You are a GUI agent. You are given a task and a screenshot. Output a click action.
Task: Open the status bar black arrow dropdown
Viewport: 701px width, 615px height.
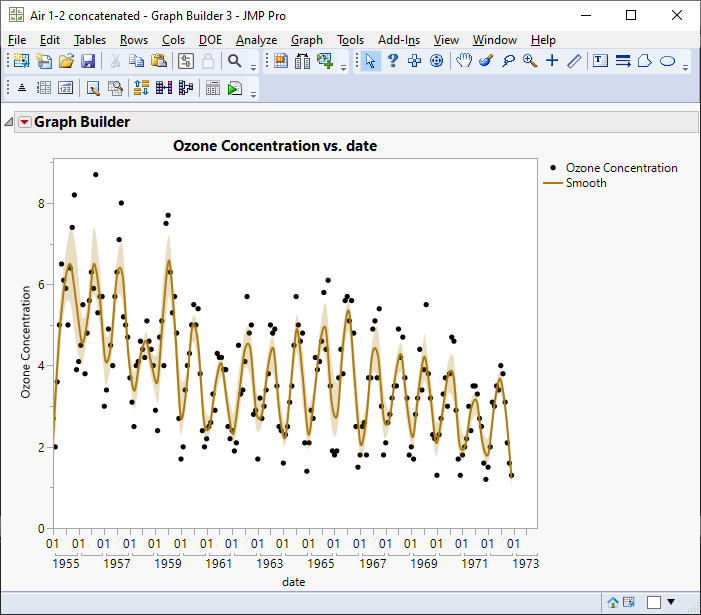click(x=671, y=602)
